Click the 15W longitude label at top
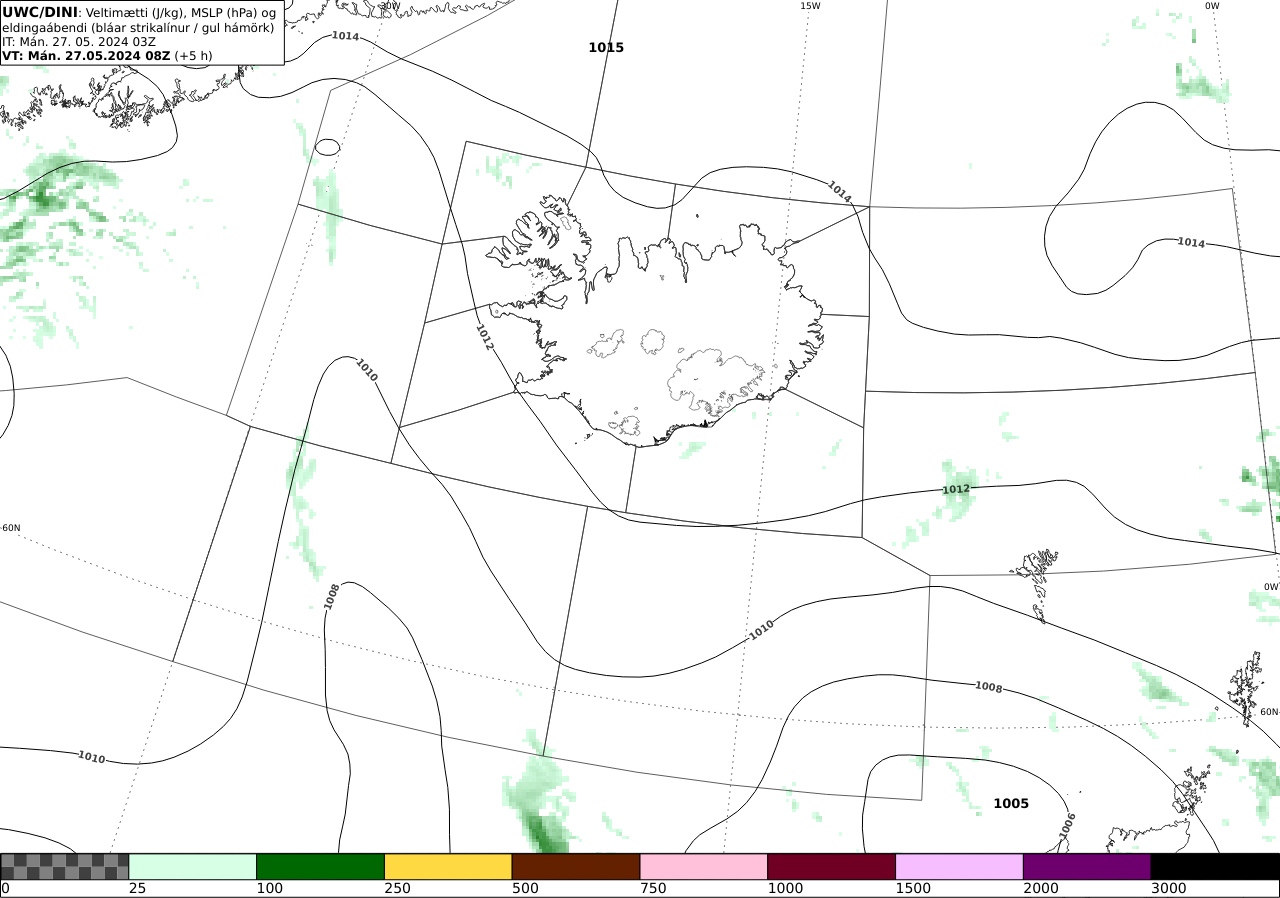This screenshot has width=1280, height=898. point(810,6)
